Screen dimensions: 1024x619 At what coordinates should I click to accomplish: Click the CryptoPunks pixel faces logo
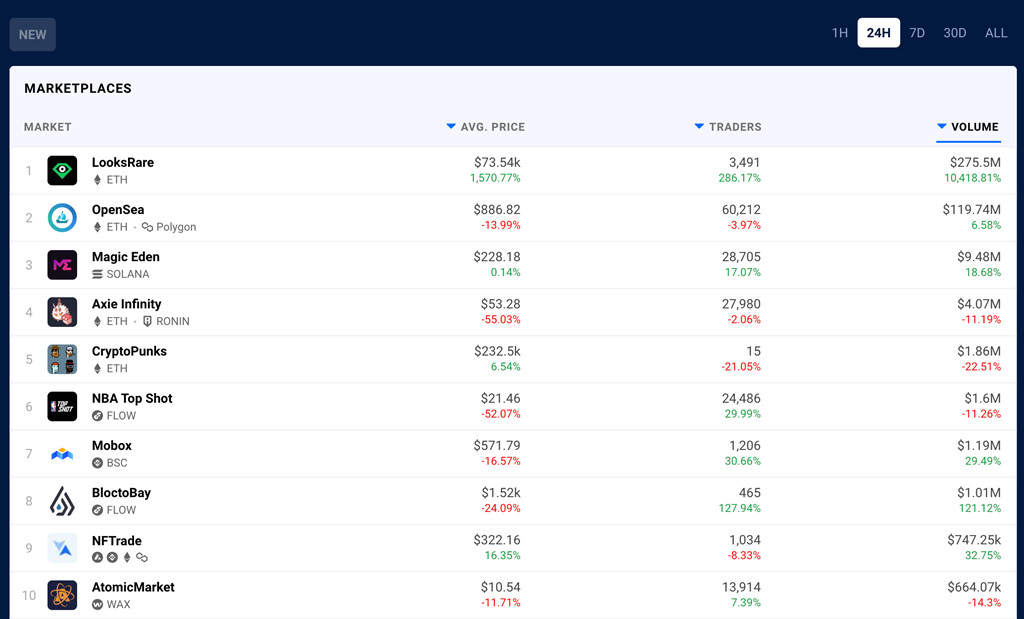(x=62, y=359)
